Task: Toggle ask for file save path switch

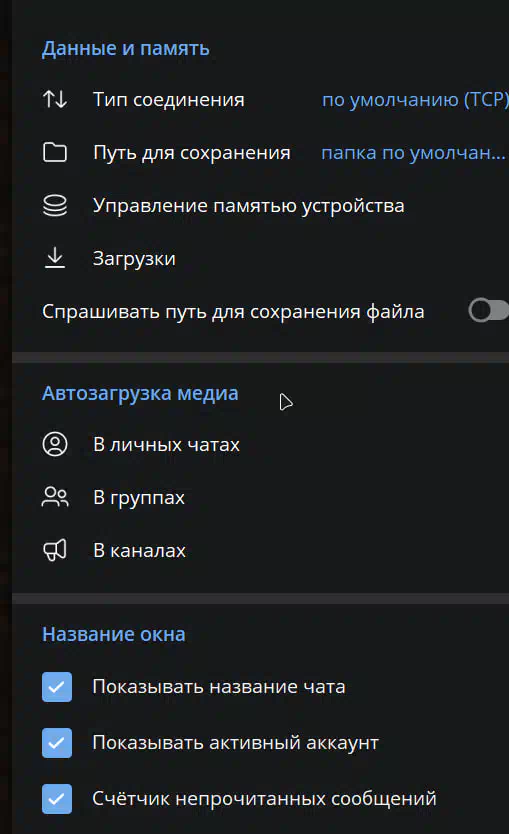Action: 489,310
